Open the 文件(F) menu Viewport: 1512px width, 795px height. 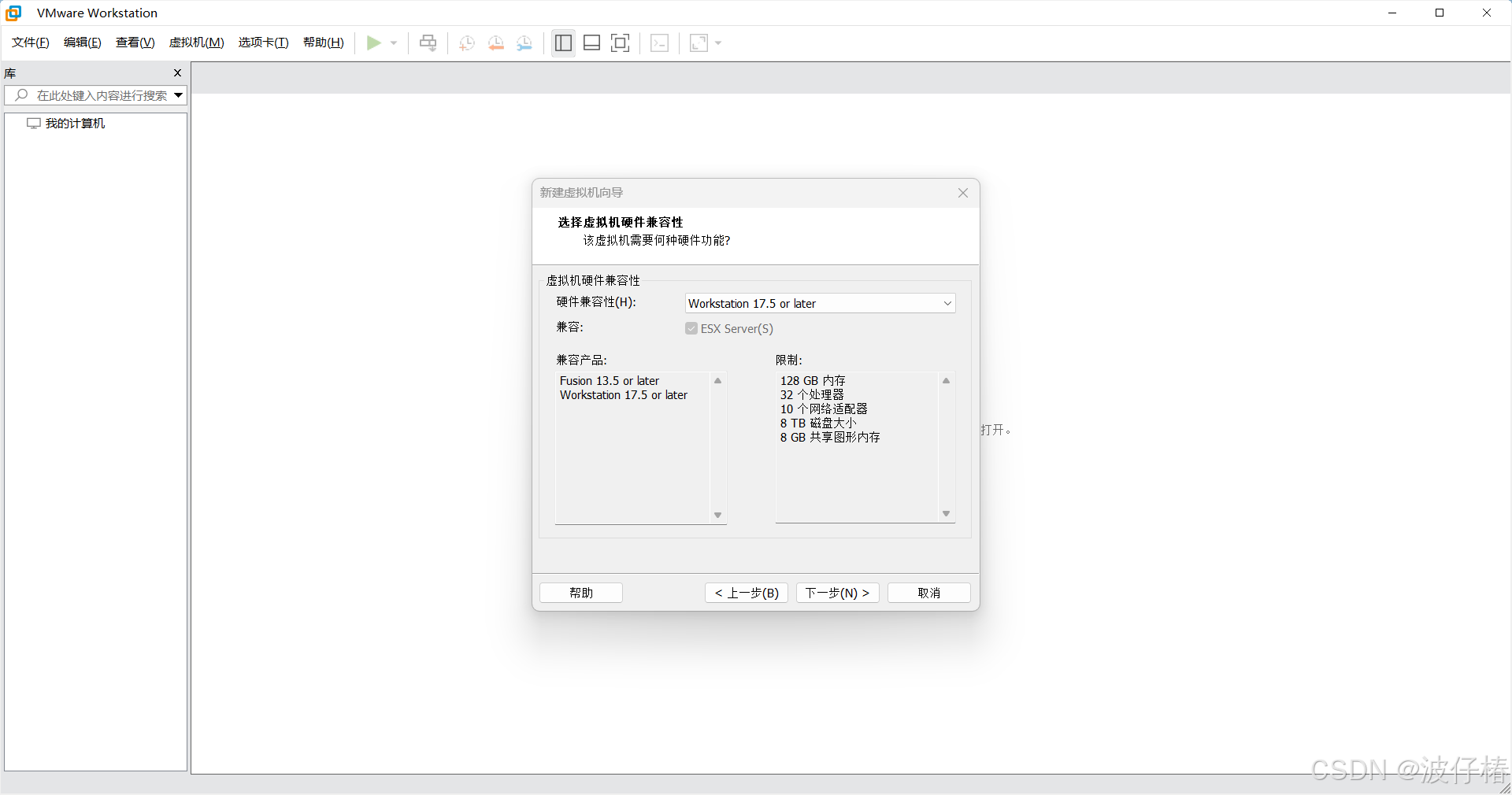[x=31, y=43]
